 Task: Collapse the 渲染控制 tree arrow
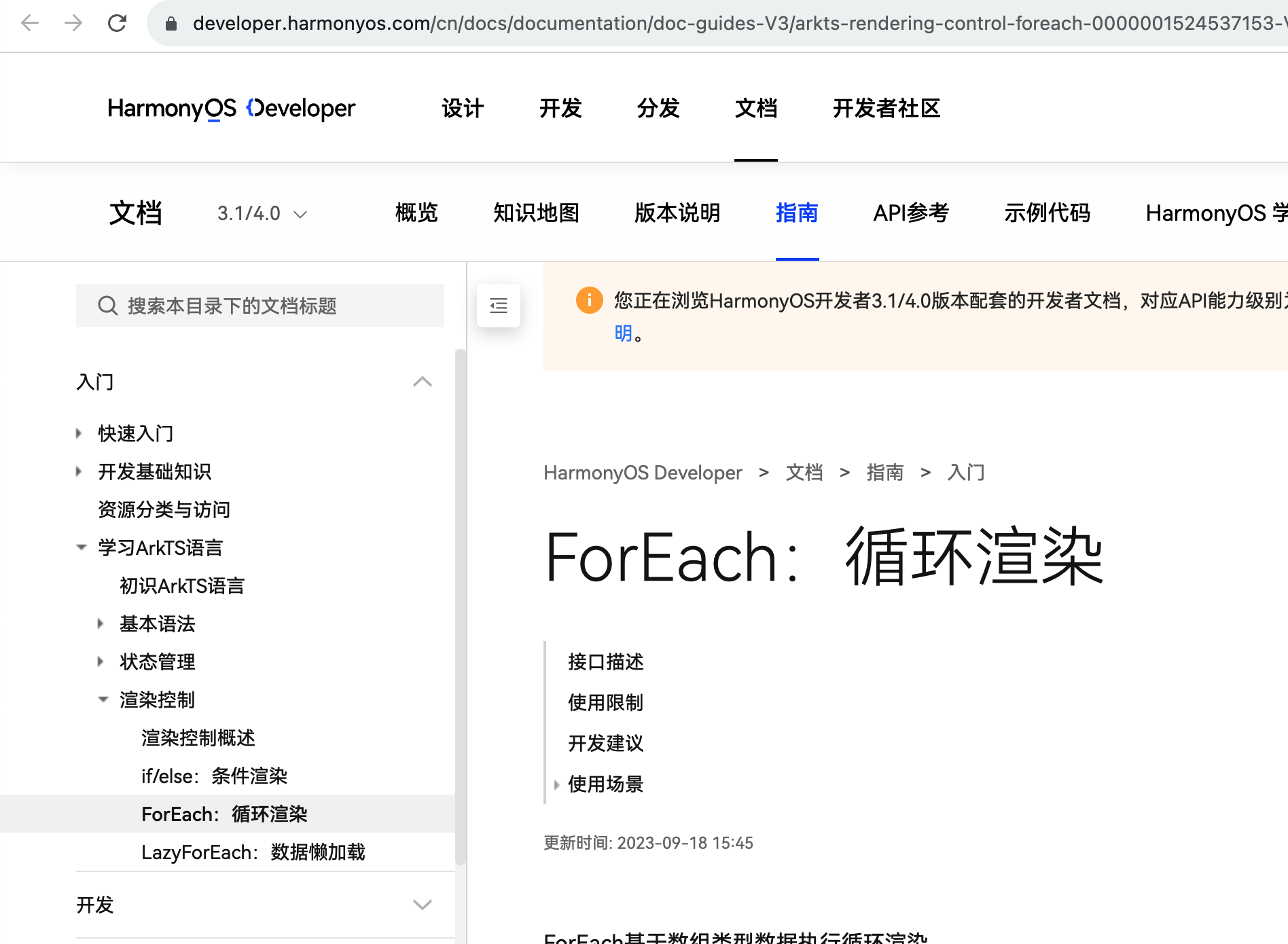point(103,700)
